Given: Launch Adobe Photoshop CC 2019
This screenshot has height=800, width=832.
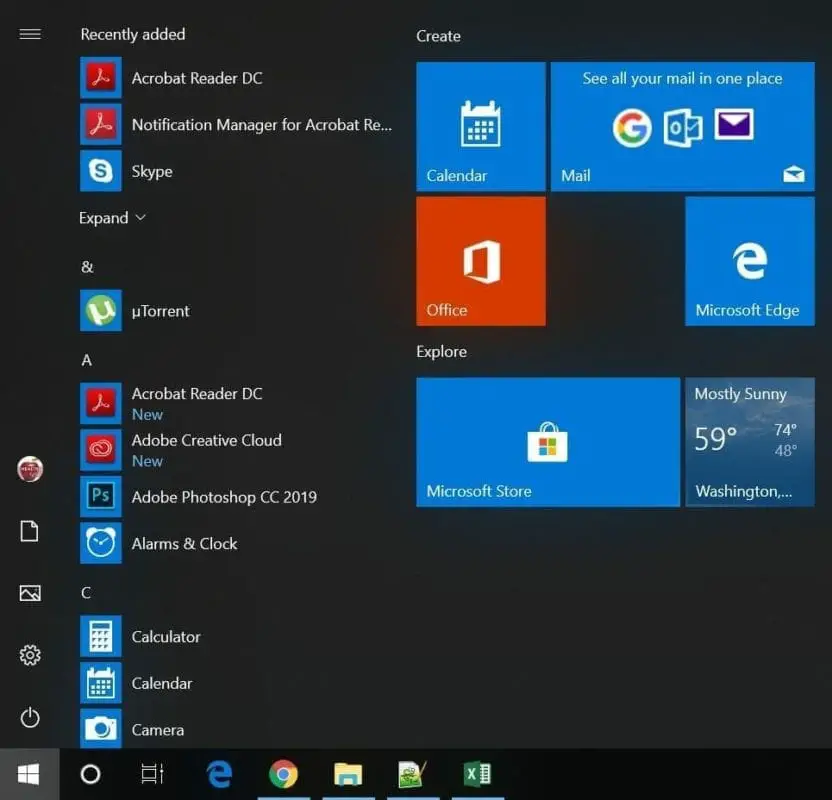Looking at the screenshot, I should point(236,497).
